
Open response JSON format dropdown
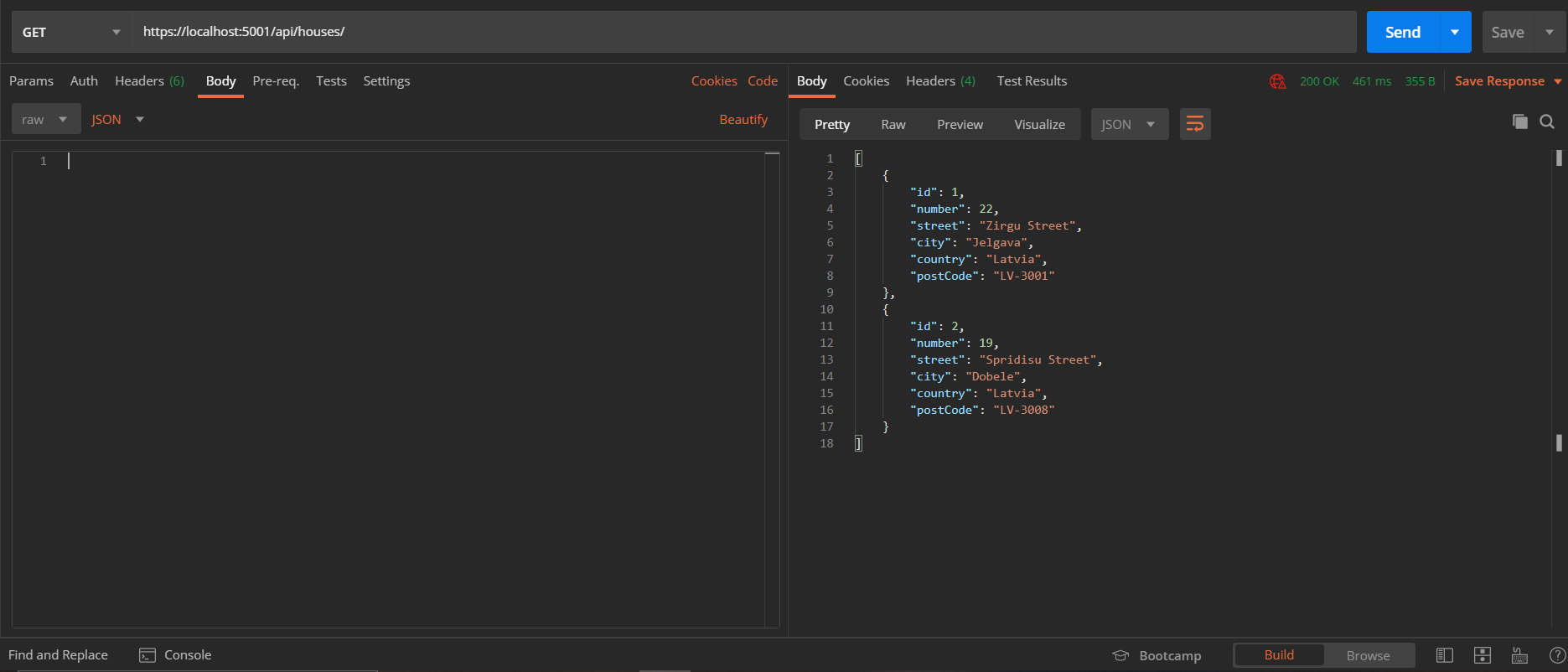(1130, 124)
